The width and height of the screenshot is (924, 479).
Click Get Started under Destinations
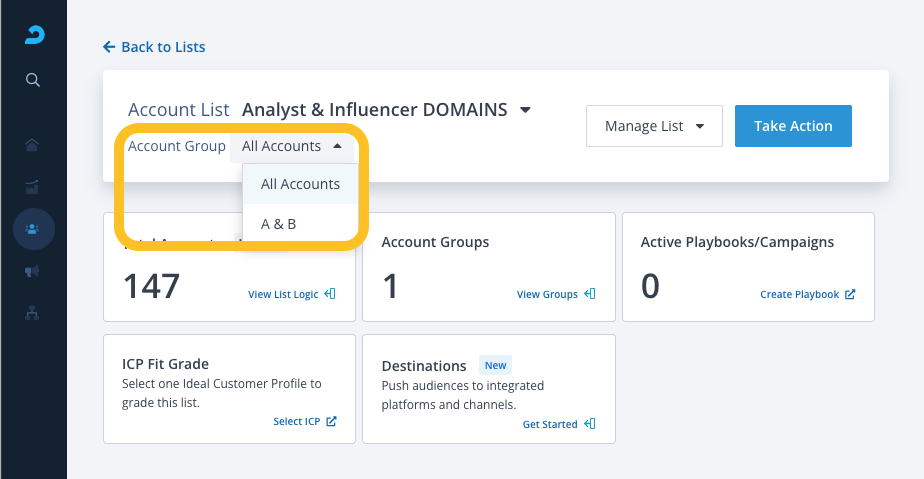tap(550, 424)
